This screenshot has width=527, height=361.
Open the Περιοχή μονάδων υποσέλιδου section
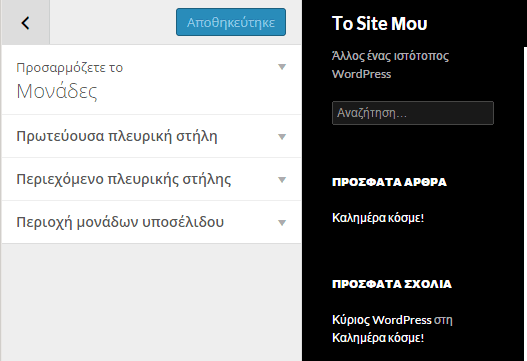tap(151, 222)
